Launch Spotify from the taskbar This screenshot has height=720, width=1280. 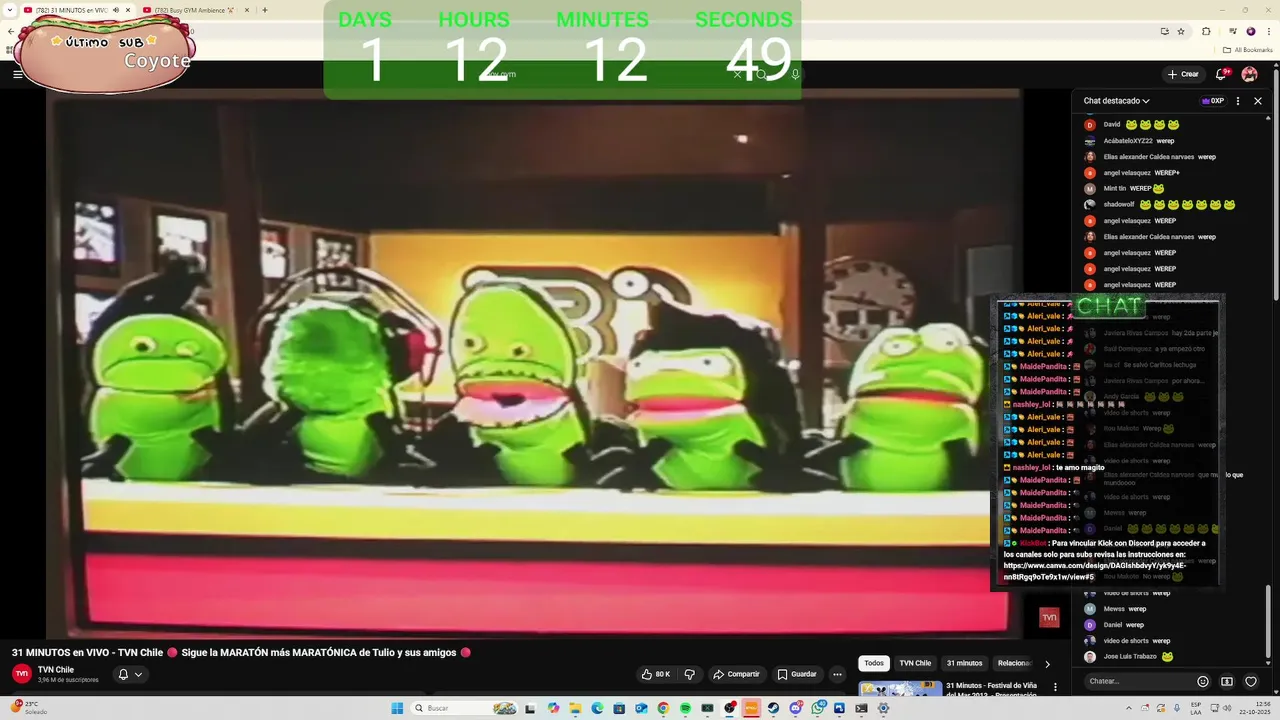pos(685,708)
